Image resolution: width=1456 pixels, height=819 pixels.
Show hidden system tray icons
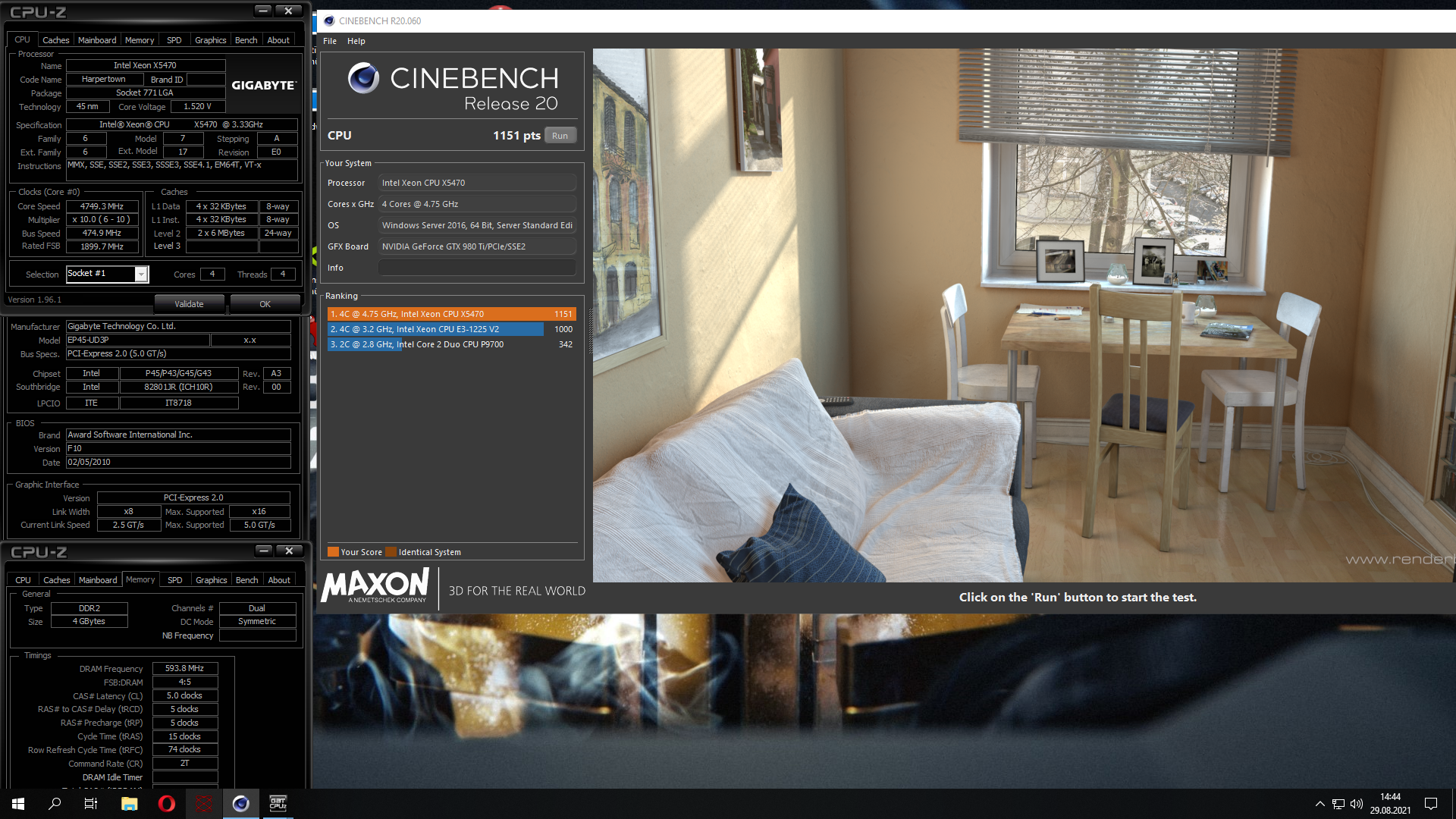(1319, 804)
